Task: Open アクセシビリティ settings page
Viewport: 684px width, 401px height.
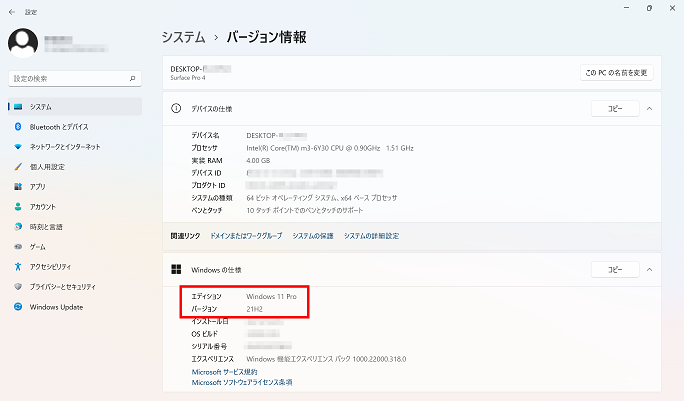Action: [75, 267]
